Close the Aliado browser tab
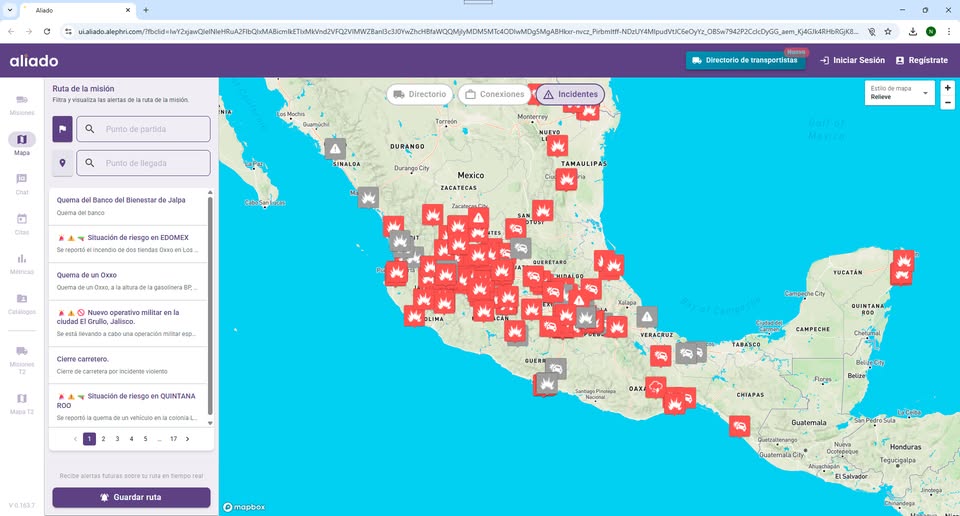The image size is (960, 516). (x=127, y=10)
